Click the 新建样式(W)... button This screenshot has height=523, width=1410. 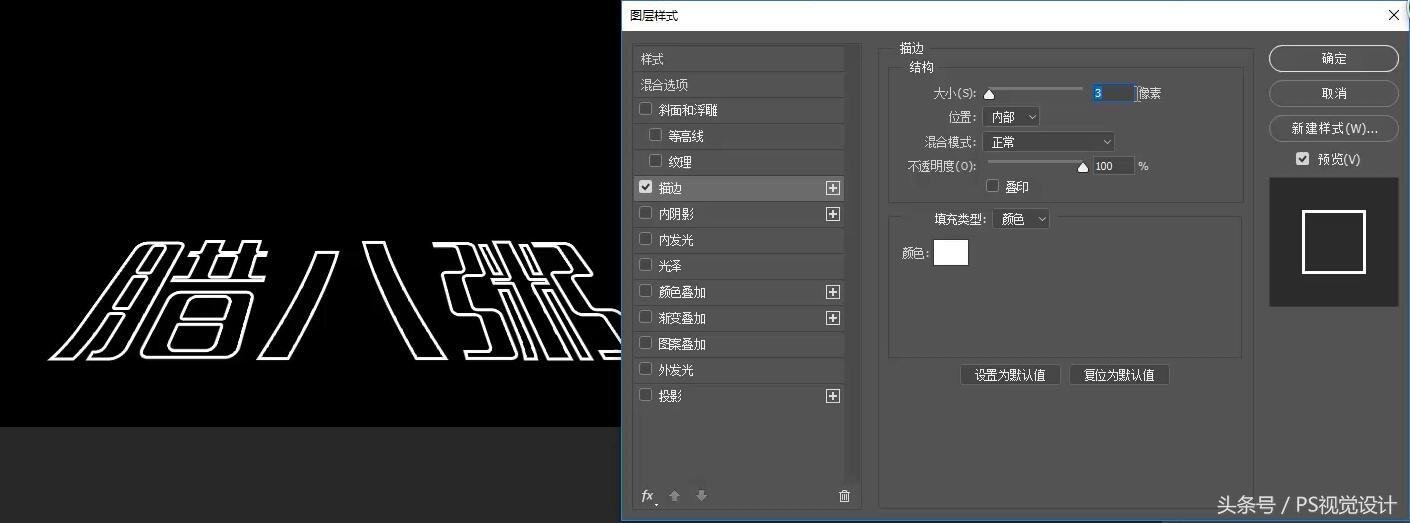tap(1334, 128)
